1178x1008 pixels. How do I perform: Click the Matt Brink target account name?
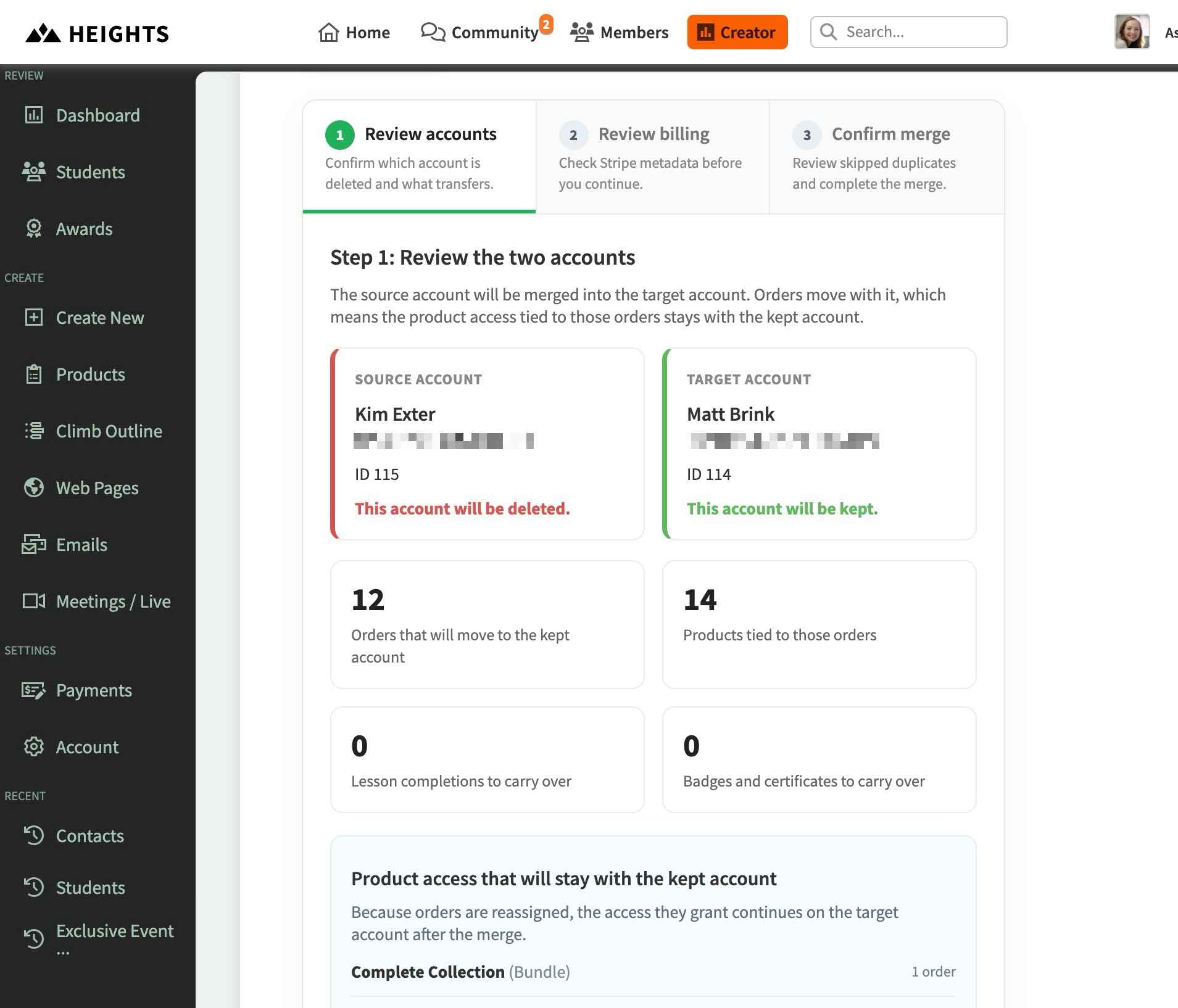click(x=731, y=414)
